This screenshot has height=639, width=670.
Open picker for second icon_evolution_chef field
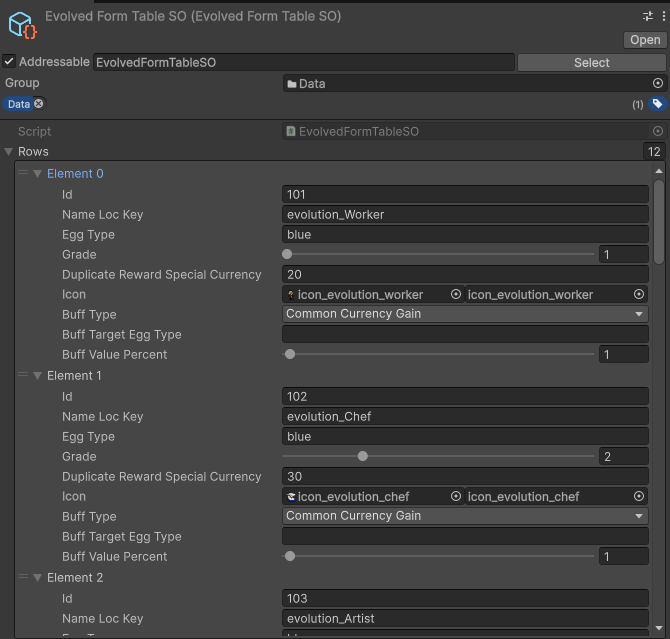click(638, 496)
